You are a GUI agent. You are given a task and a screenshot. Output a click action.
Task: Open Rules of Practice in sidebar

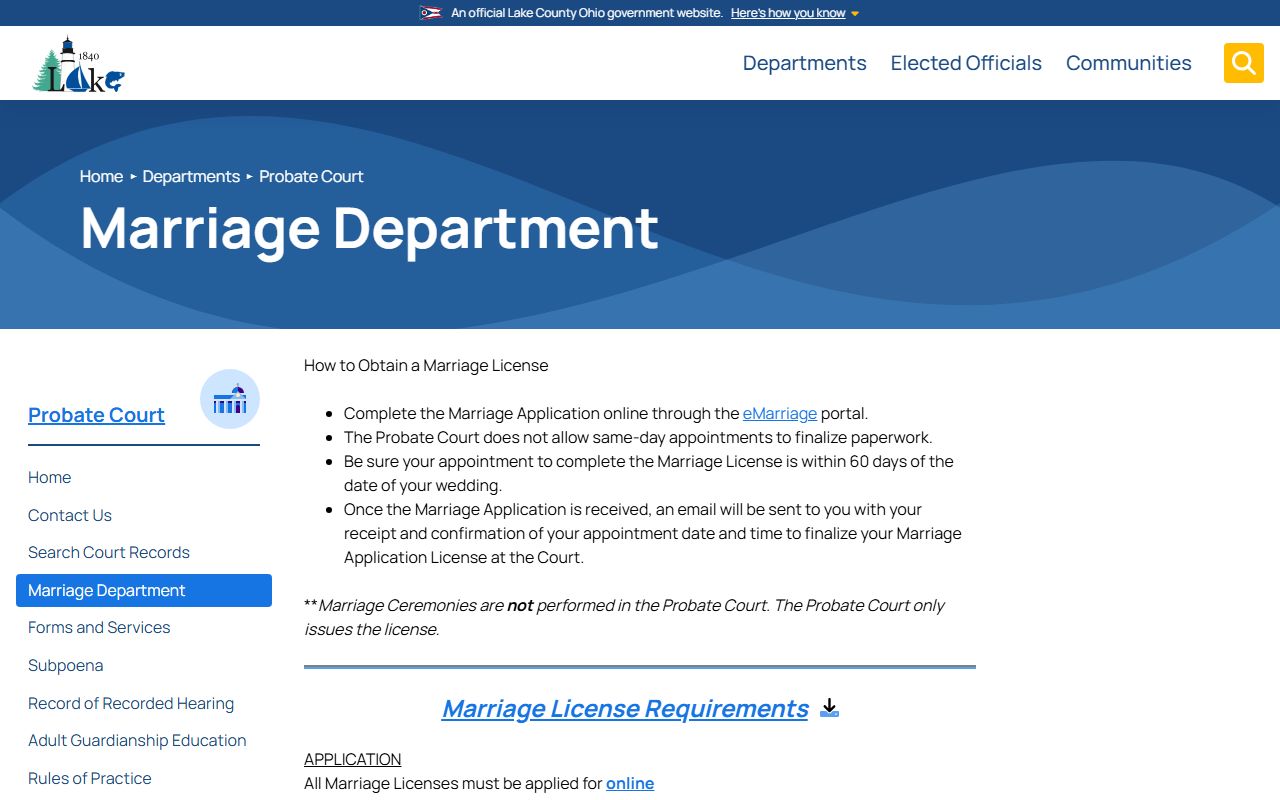pos(90,778)
